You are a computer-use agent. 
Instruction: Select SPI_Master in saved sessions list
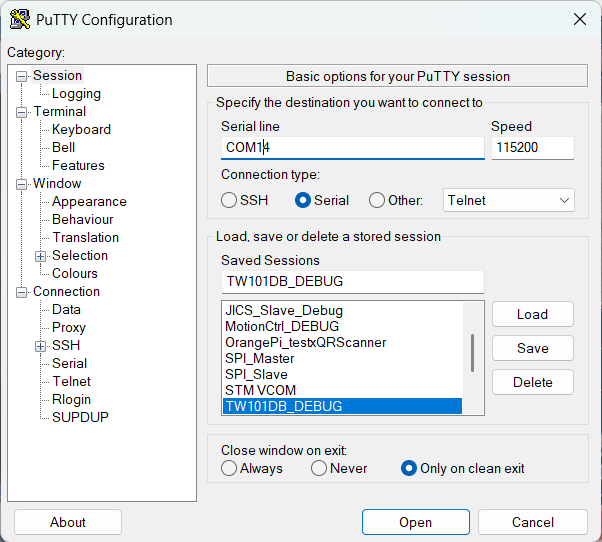[x=260, y=359]
